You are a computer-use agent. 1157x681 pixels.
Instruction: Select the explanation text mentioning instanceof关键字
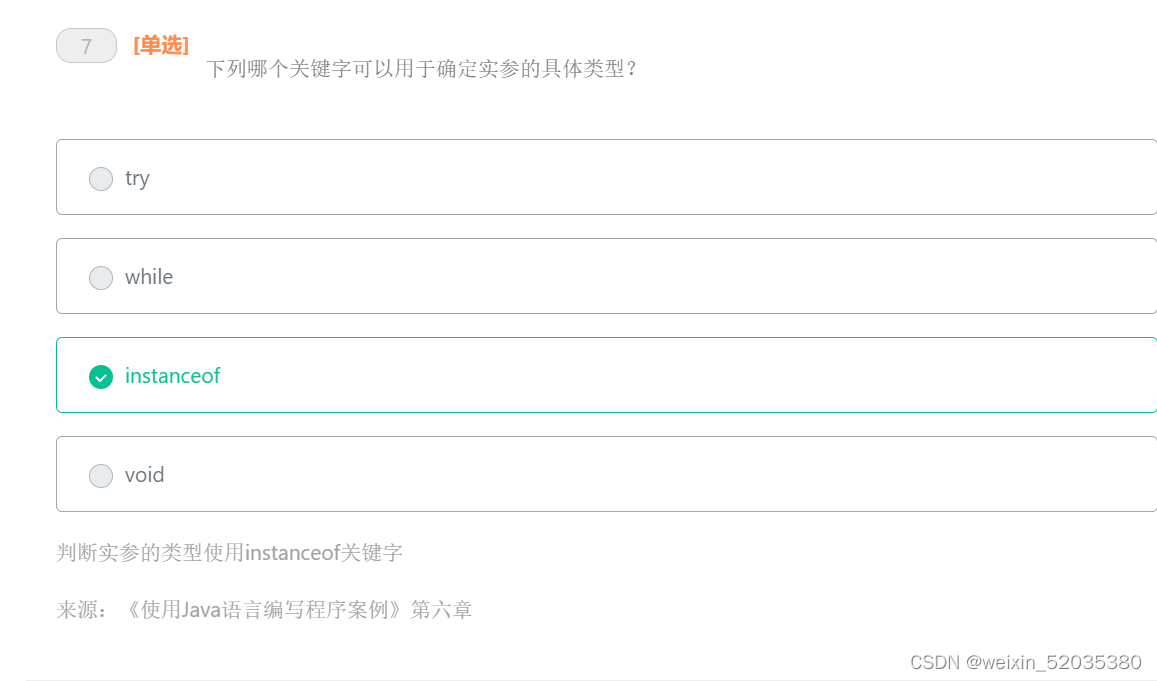[230, 551]
